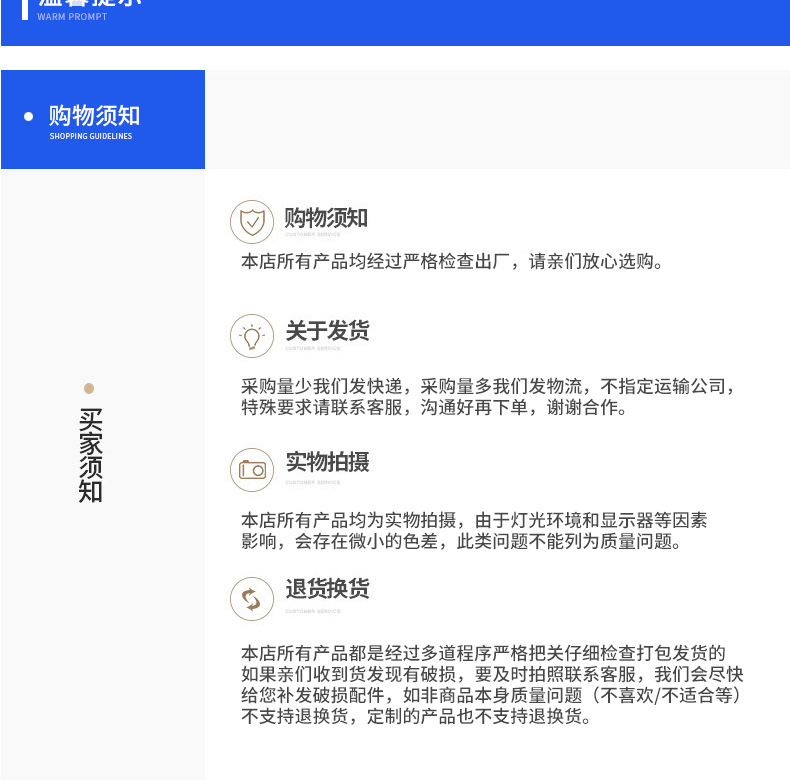Click the shield checkmark icon

click(252, 222)
